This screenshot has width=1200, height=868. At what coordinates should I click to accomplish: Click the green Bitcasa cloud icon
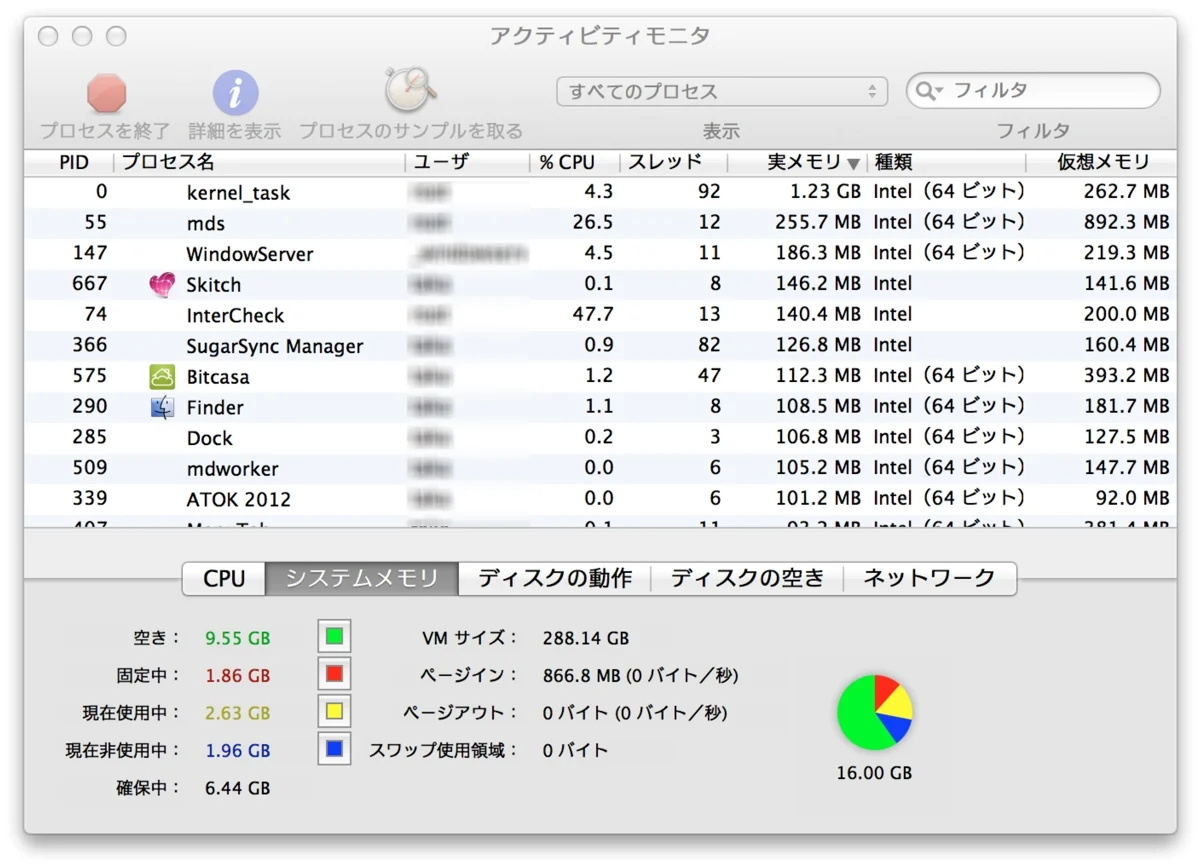(162, 377)
